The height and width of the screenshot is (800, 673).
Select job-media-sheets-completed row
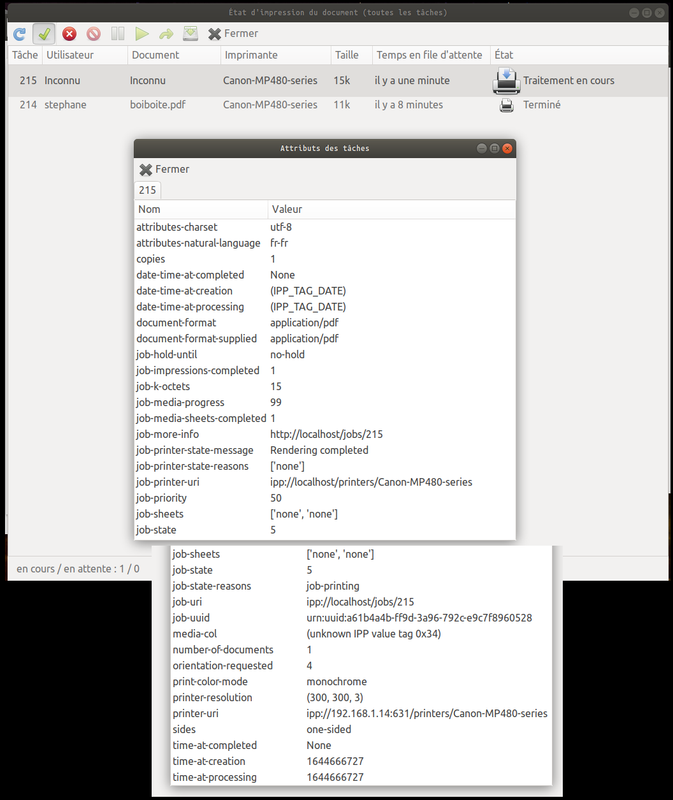click(x=325, y=418)
